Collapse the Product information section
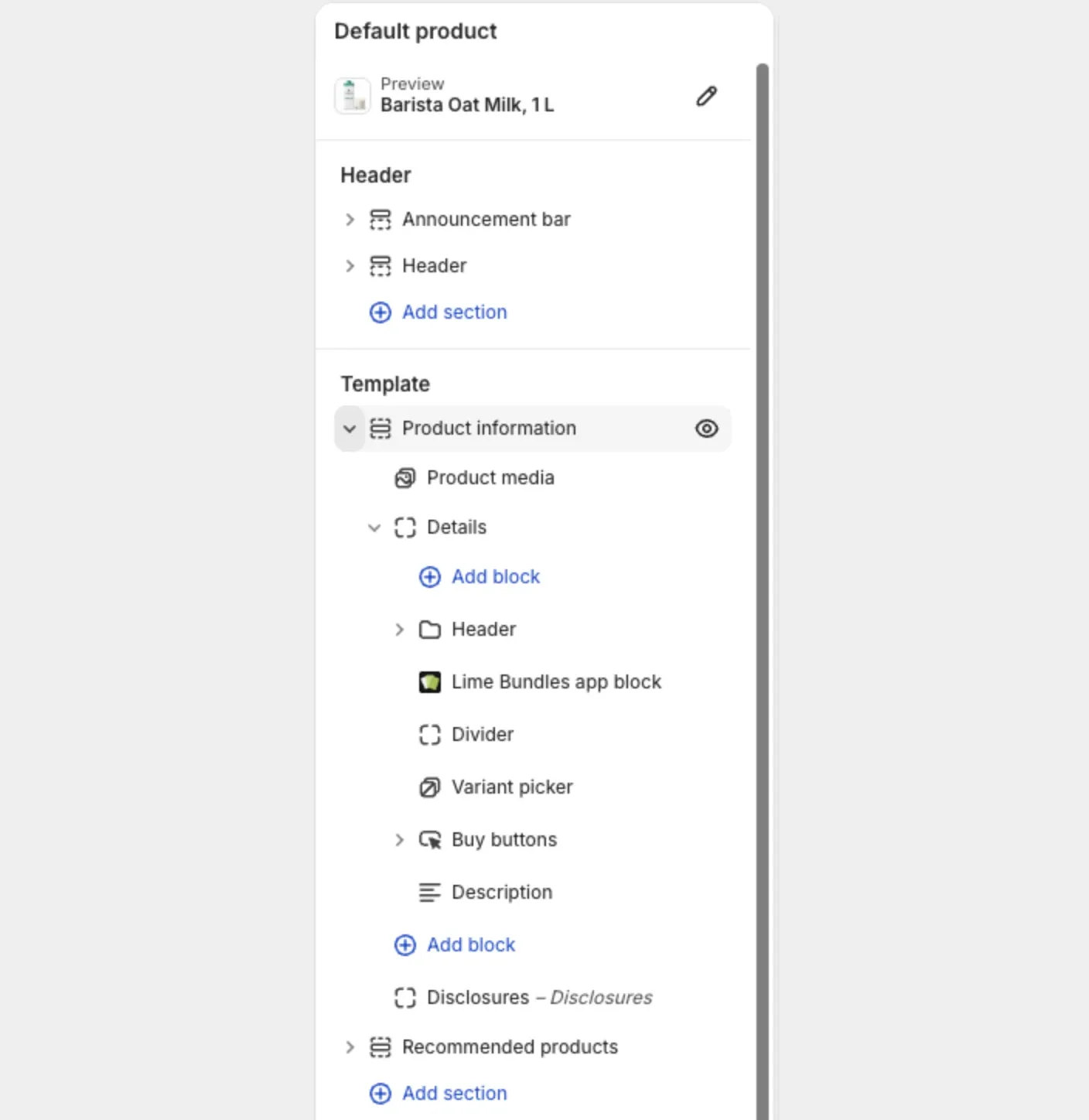 point(350,429)
